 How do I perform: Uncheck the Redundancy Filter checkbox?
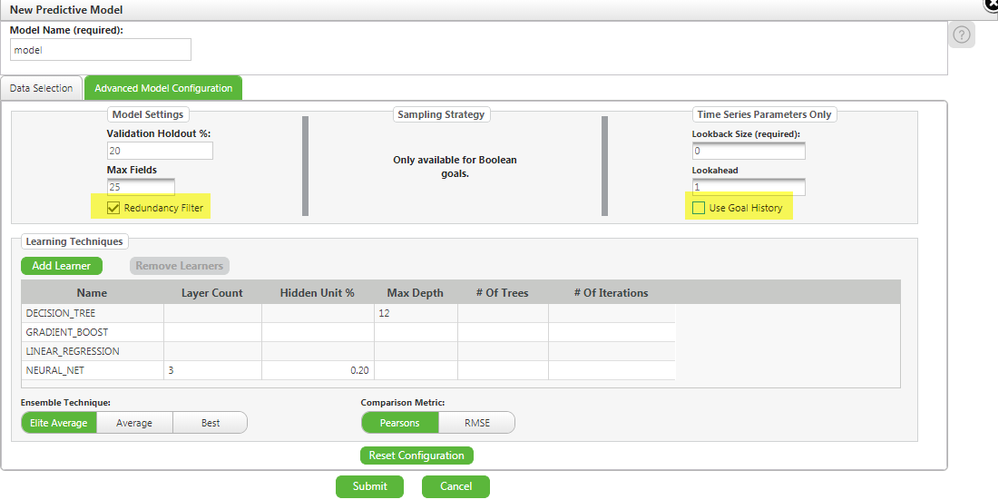tap(113, 207)
